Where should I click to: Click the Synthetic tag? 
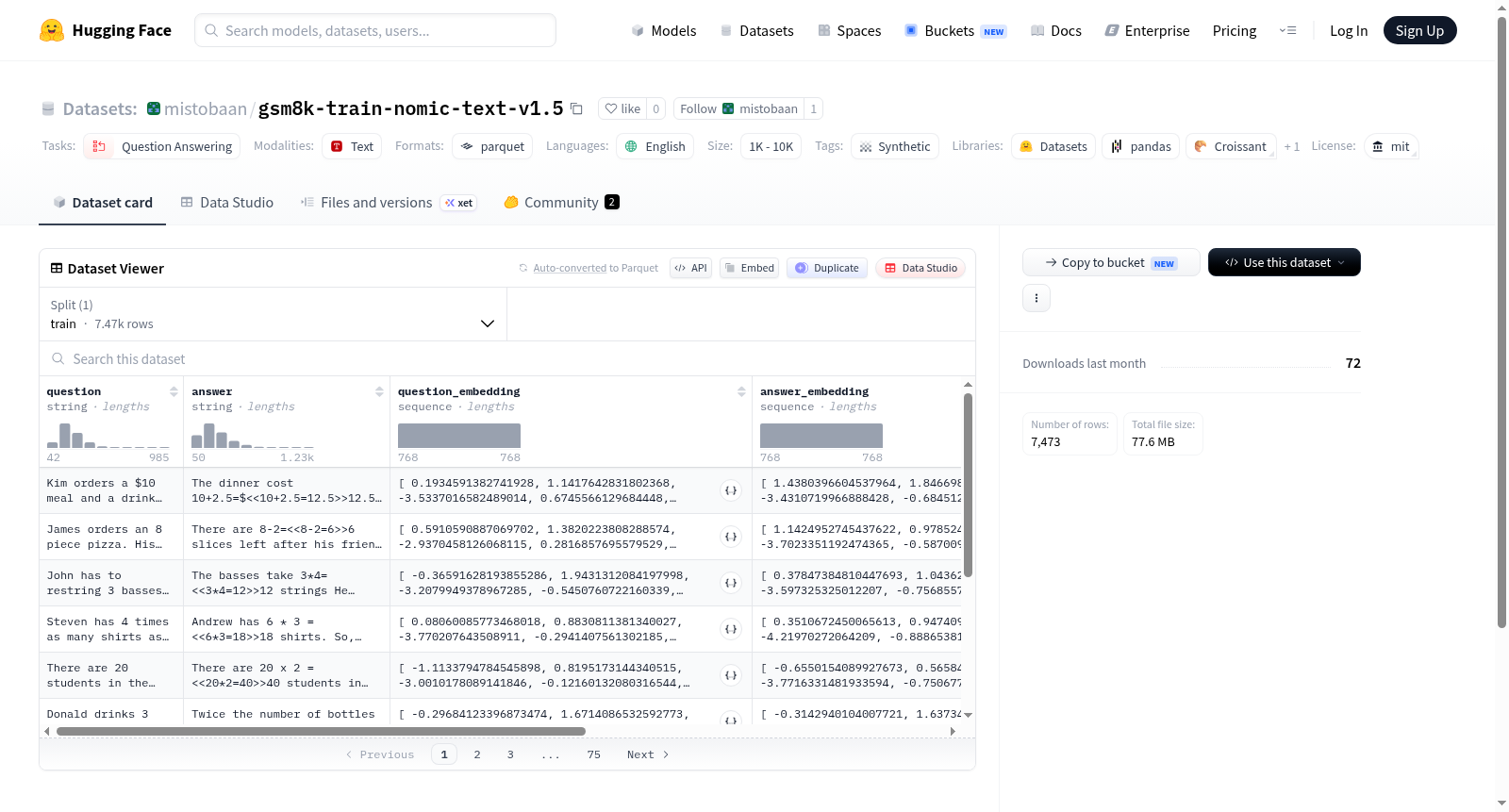click(x=895, y=146)
